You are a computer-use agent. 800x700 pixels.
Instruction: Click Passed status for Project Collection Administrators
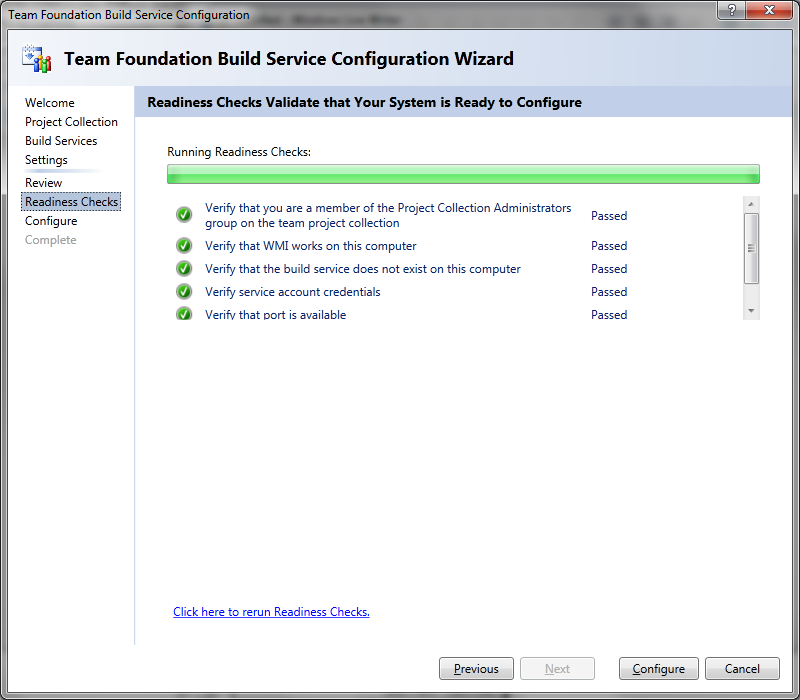[609, 216]
